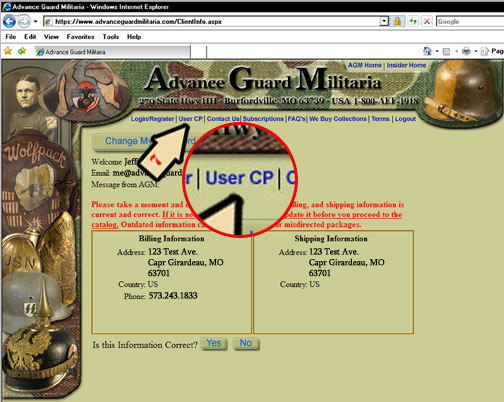Click the security padlock icon
The width and height of the screenshot is (504, 402).
click(x=397, y=22)
